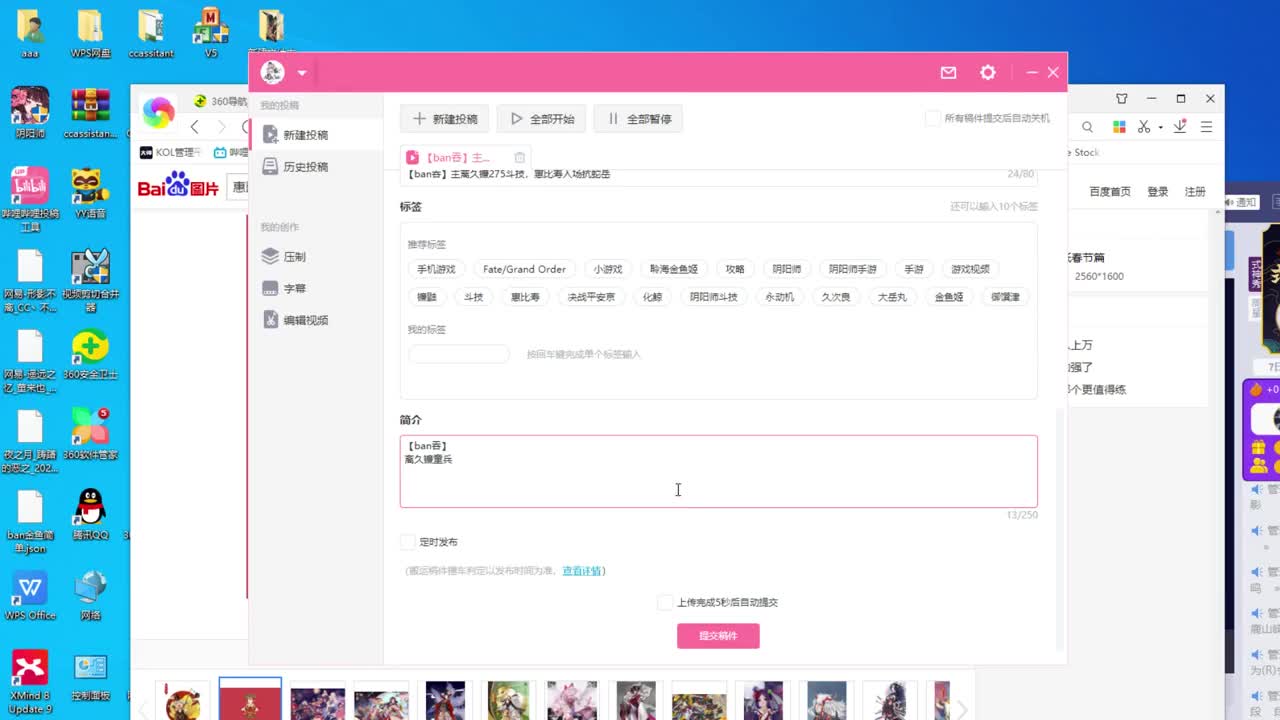Screen dimensions: 1280x720
Task: Select the second thumbnail in the bottom strip
Action: (x=249, y=700)
